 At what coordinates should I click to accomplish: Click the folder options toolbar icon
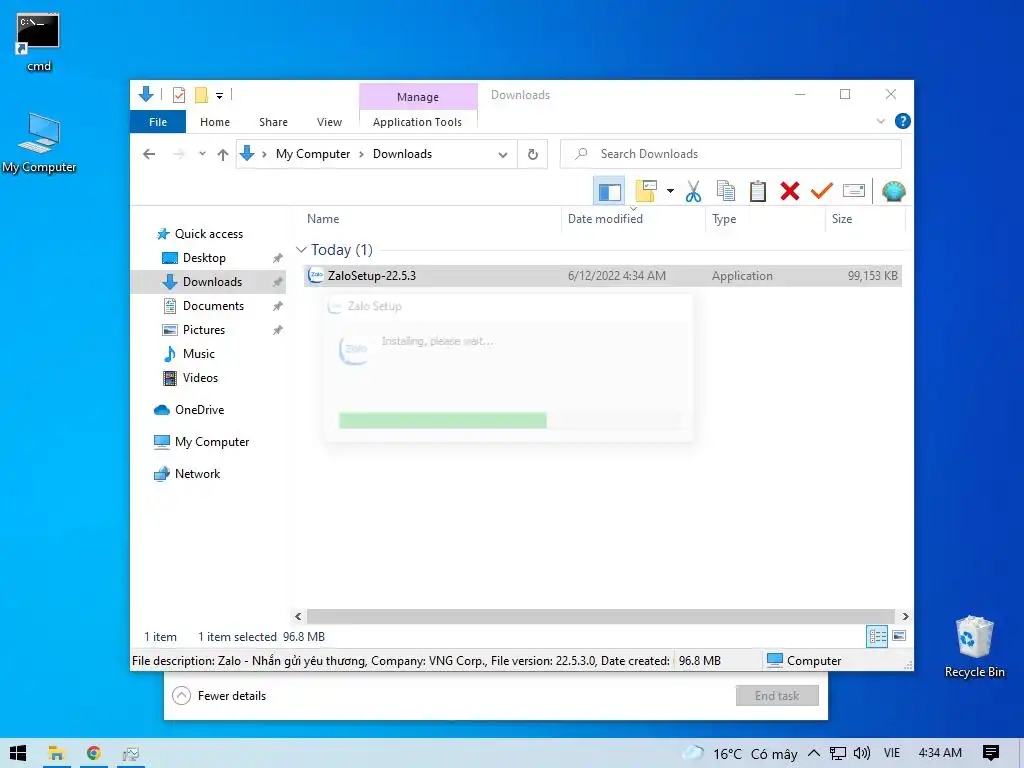tap(646, 191)
